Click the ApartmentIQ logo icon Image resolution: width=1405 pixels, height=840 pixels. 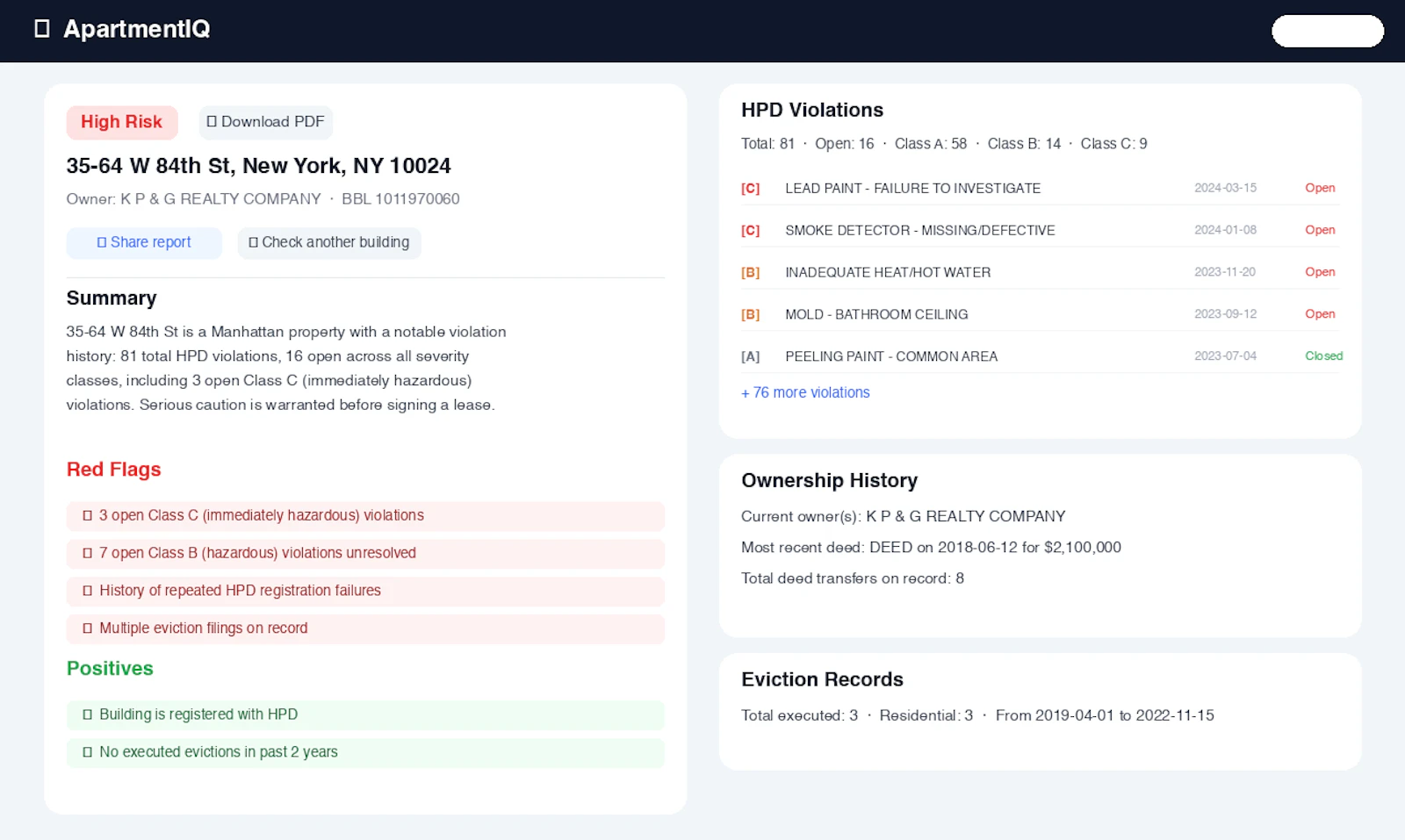[41, 29]
